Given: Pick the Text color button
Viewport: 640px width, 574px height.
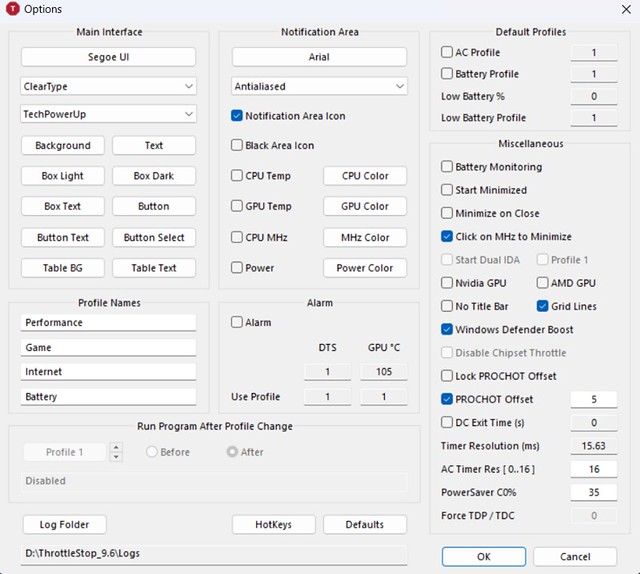Looking at the screenshot, I should click(x=154, y=145).
